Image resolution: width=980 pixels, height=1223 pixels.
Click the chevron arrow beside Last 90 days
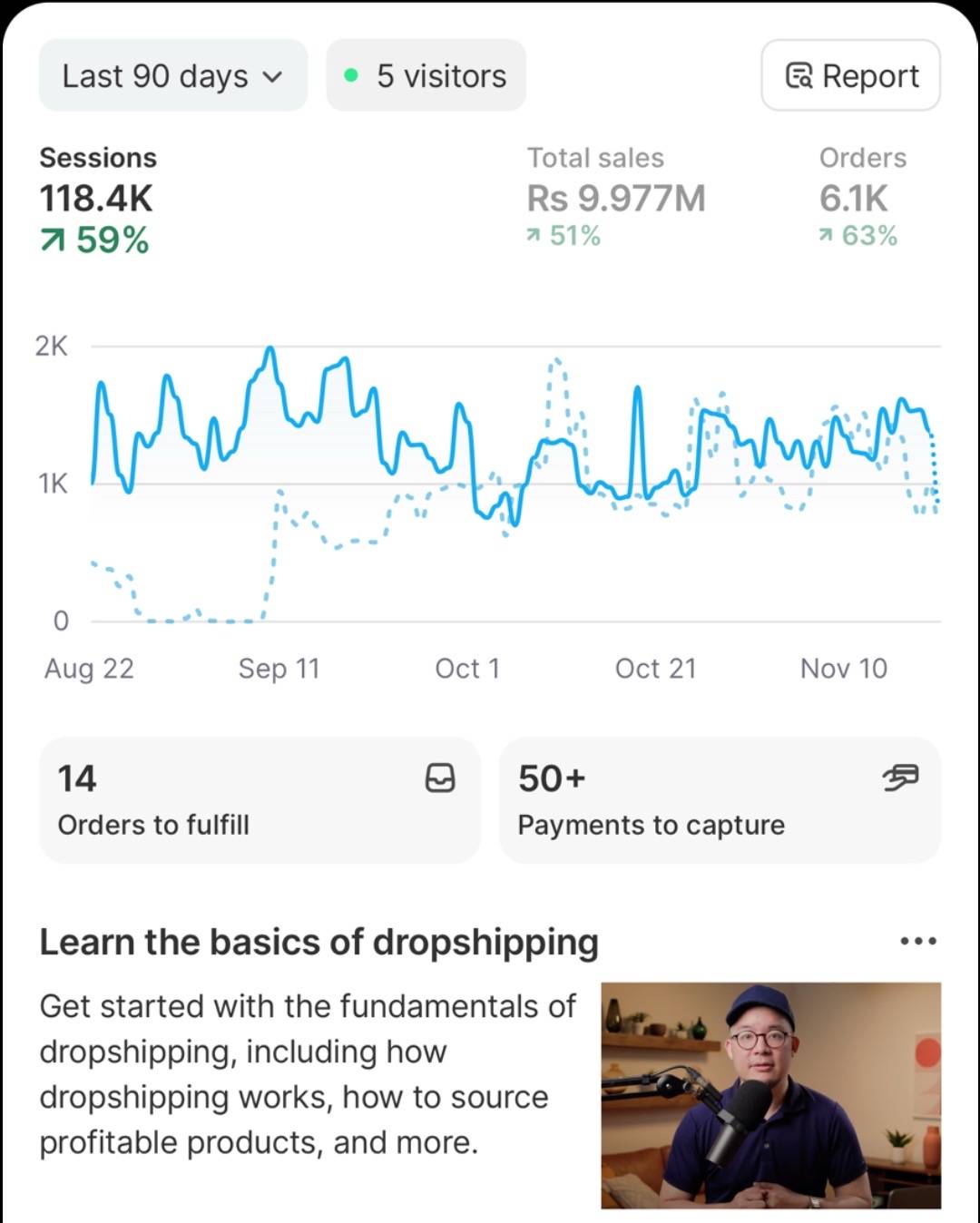pos(272,77)
